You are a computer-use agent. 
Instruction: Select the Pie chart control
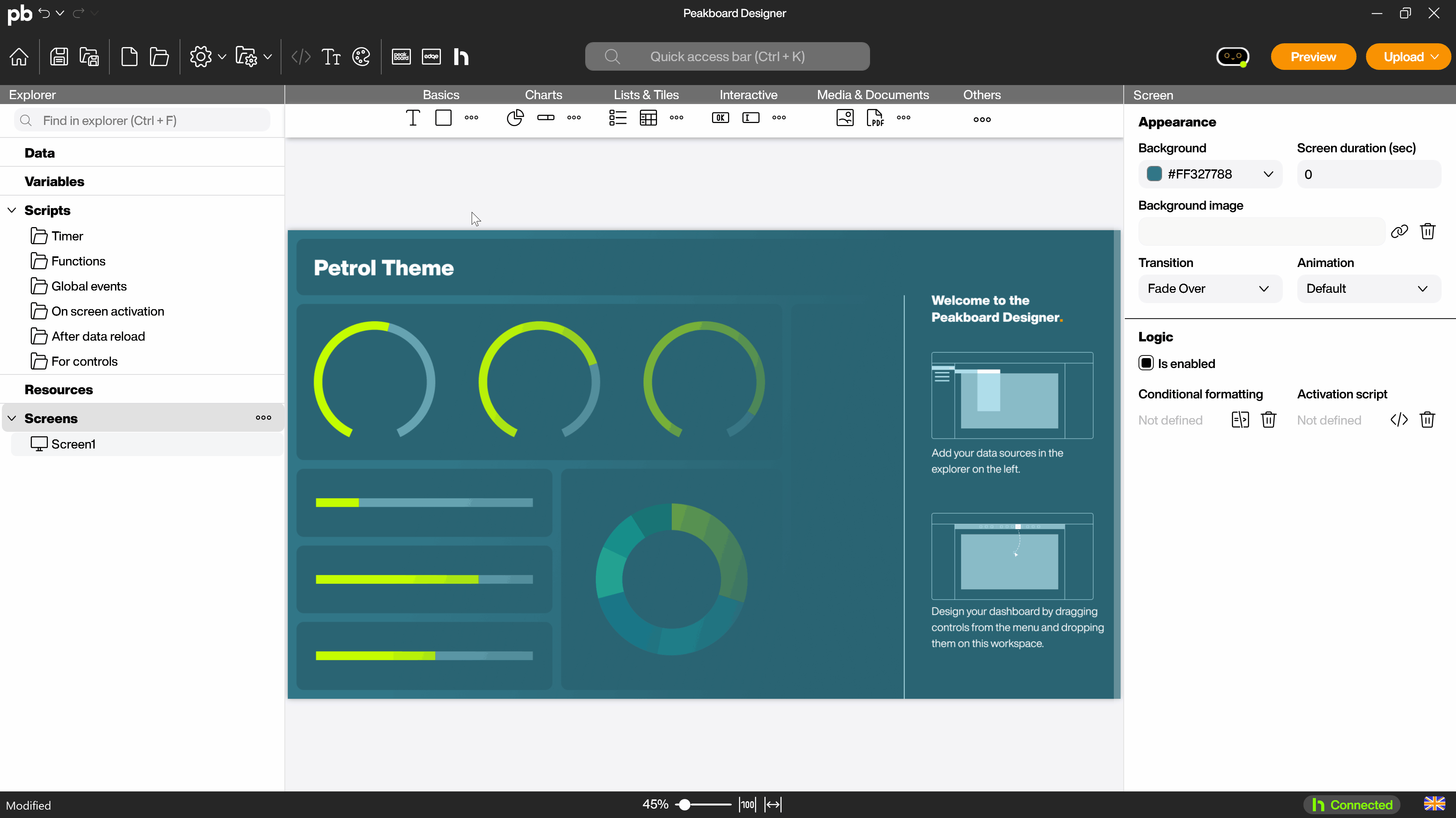(x=515, y=118)
